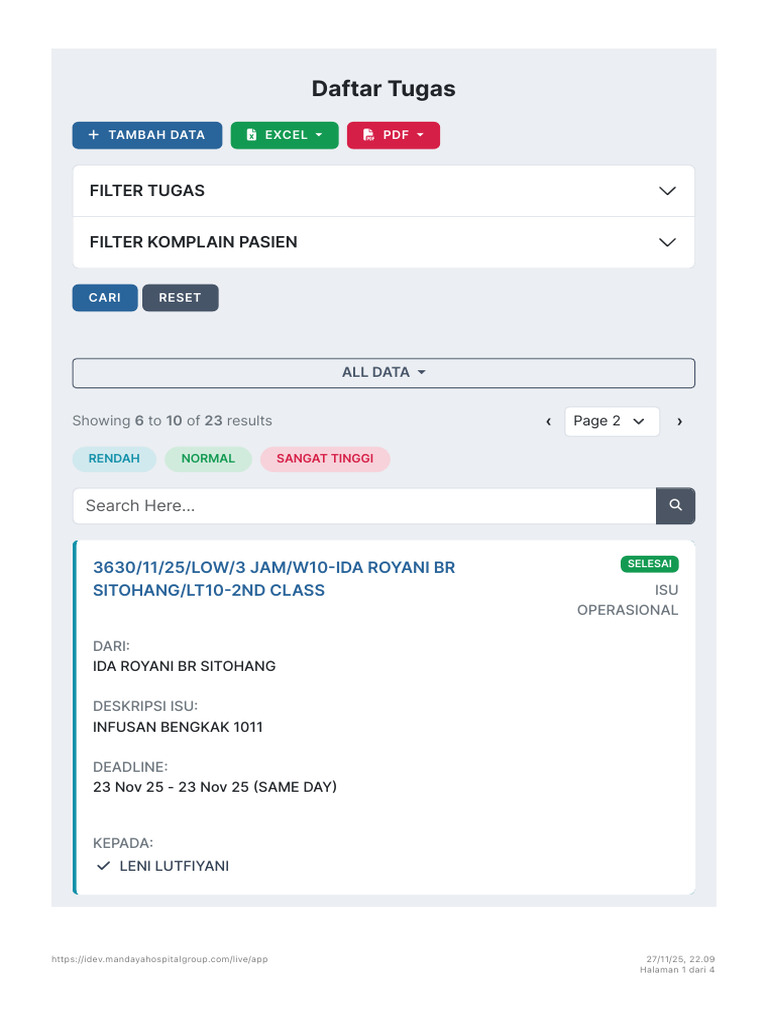Open the Excel export dropdown caret
The height and width of the screenshot is (1024, 768).
(319, 135)
